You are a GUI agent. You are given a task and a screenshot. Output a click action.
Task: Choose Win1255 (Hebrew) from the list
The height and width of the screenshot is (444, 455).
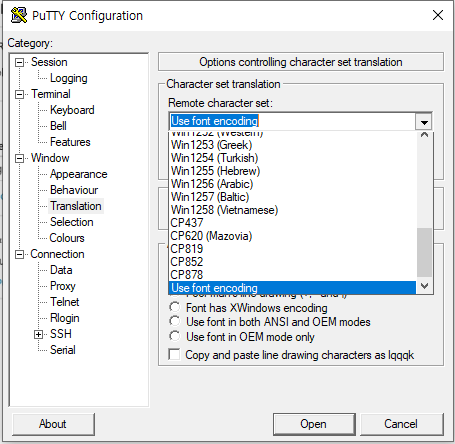point(293,171)
